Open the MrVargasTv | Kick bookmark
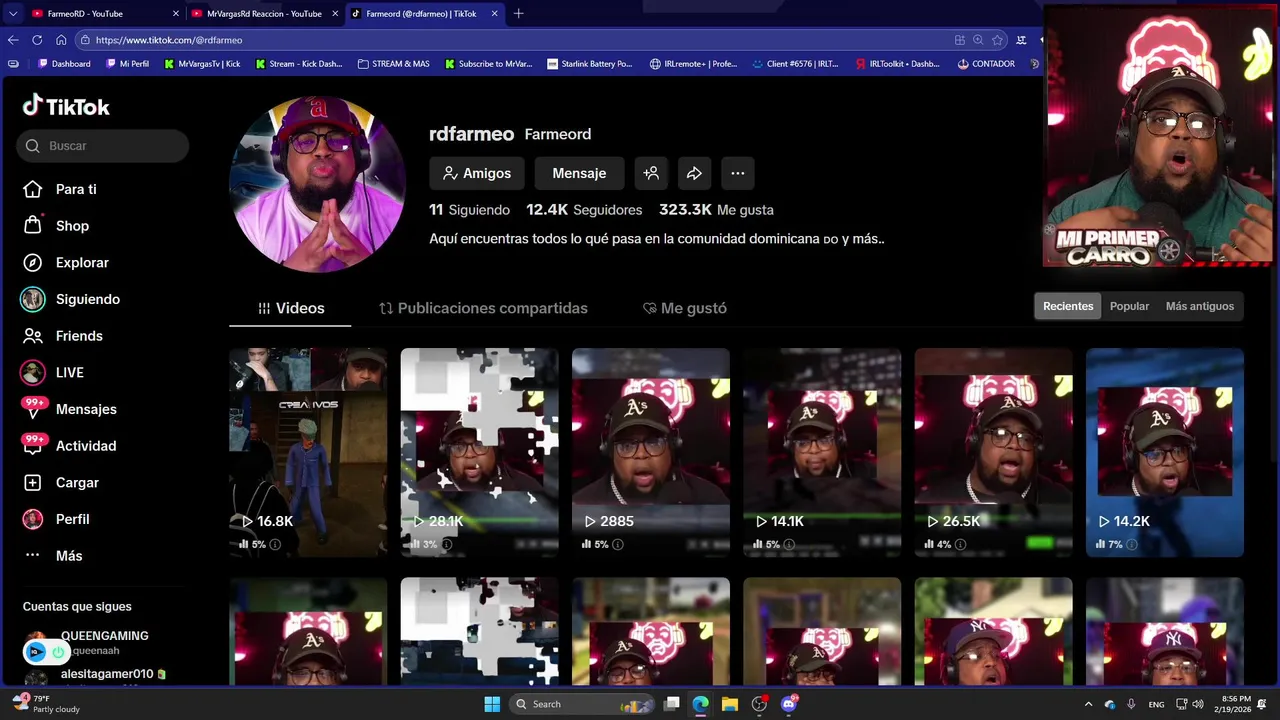Viewport: 1280px width, 720px height. click(203, 64)
